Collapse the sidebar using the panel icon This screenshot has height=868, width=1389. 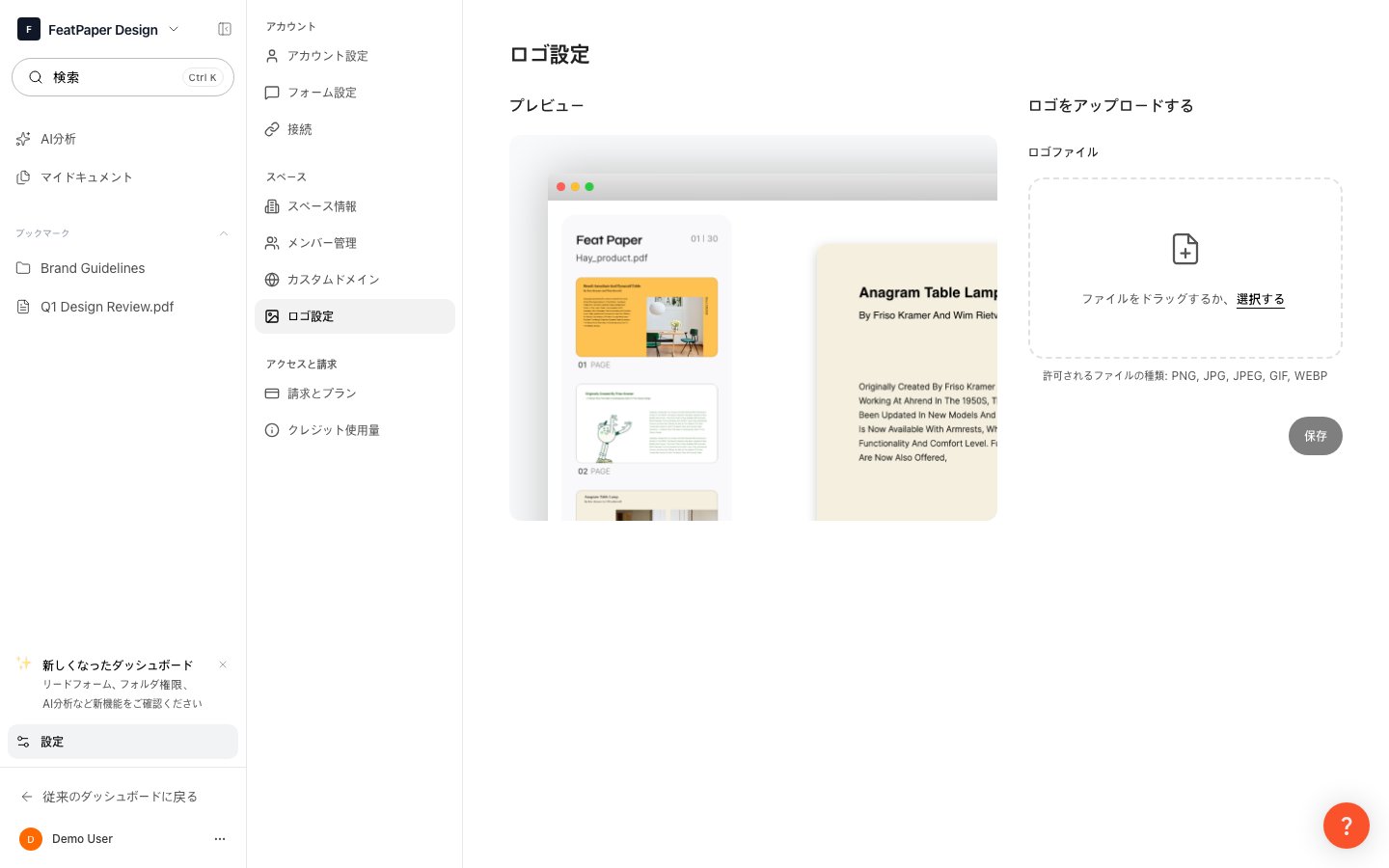click(225, 29)
